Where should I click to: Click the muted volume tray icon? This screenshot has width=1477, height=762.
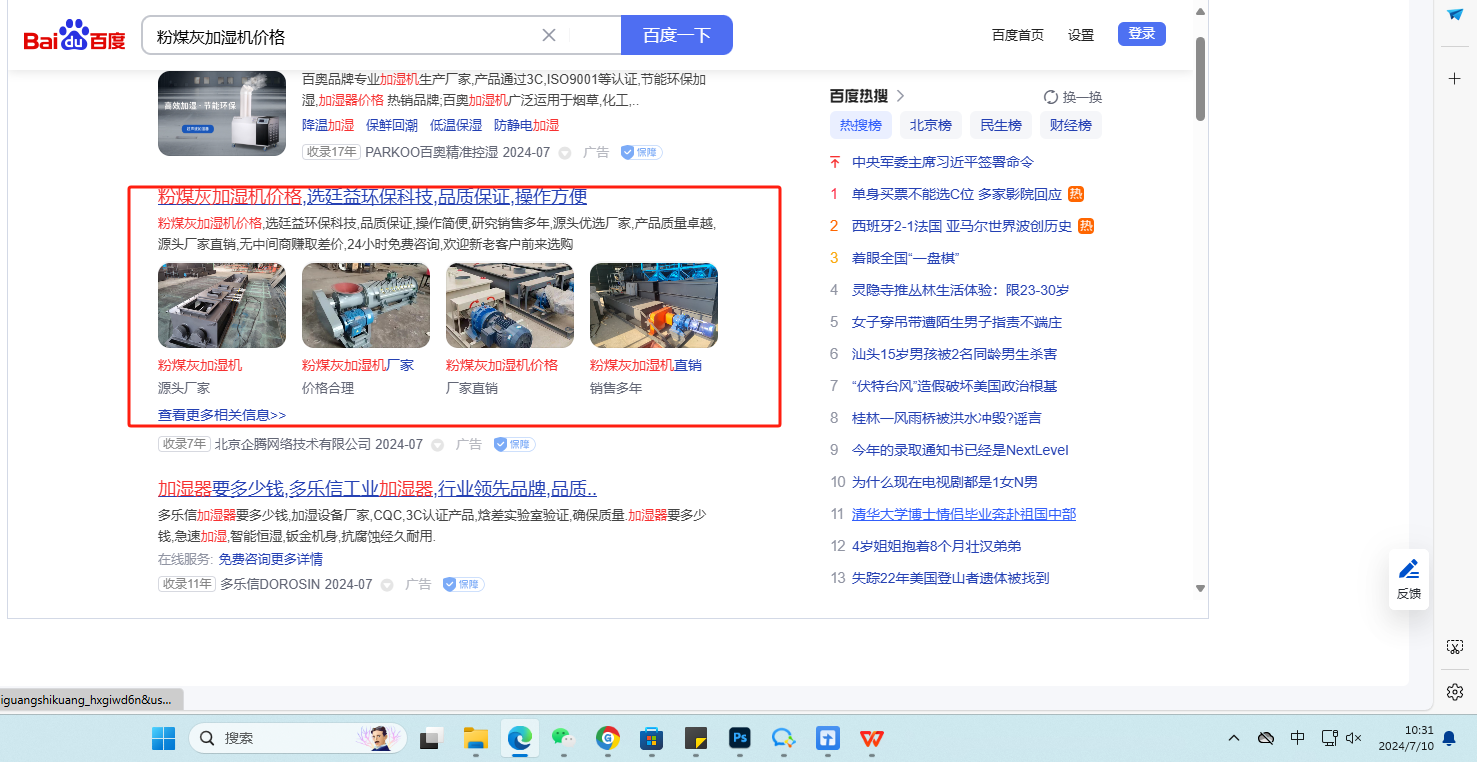tap(1355, 738)
